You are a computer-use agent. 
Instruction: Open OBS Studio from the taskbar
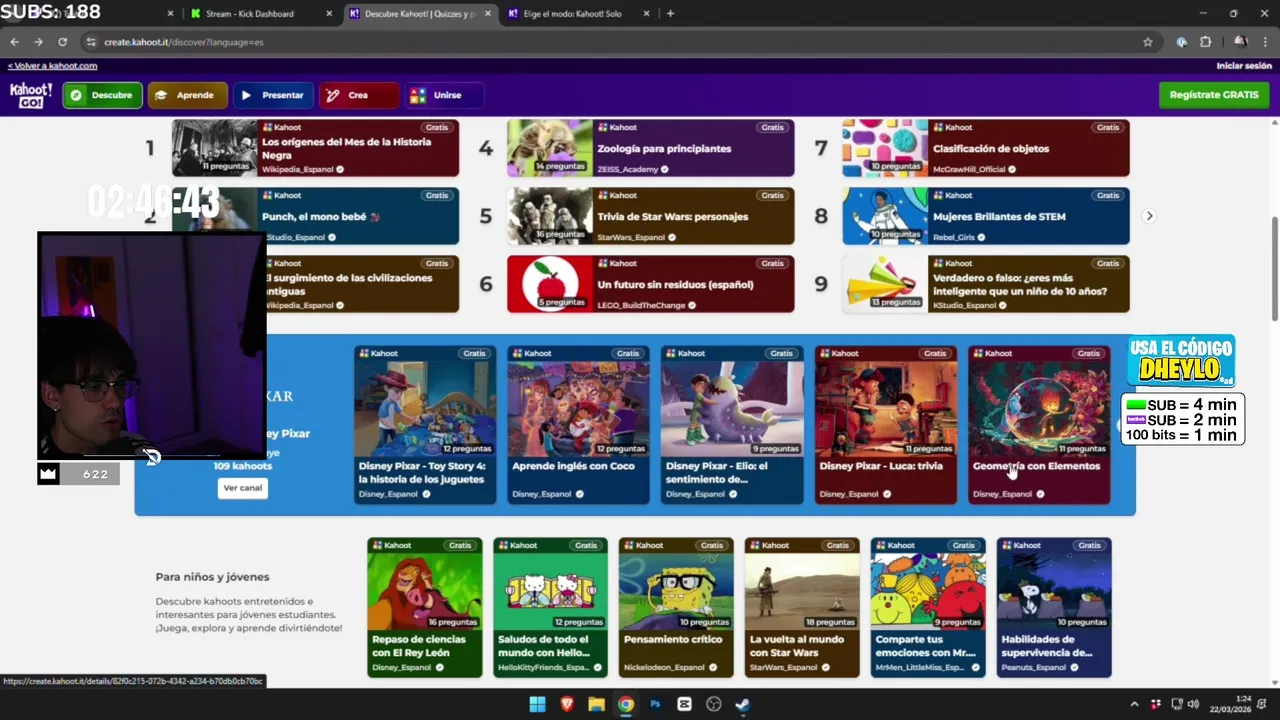713,704
